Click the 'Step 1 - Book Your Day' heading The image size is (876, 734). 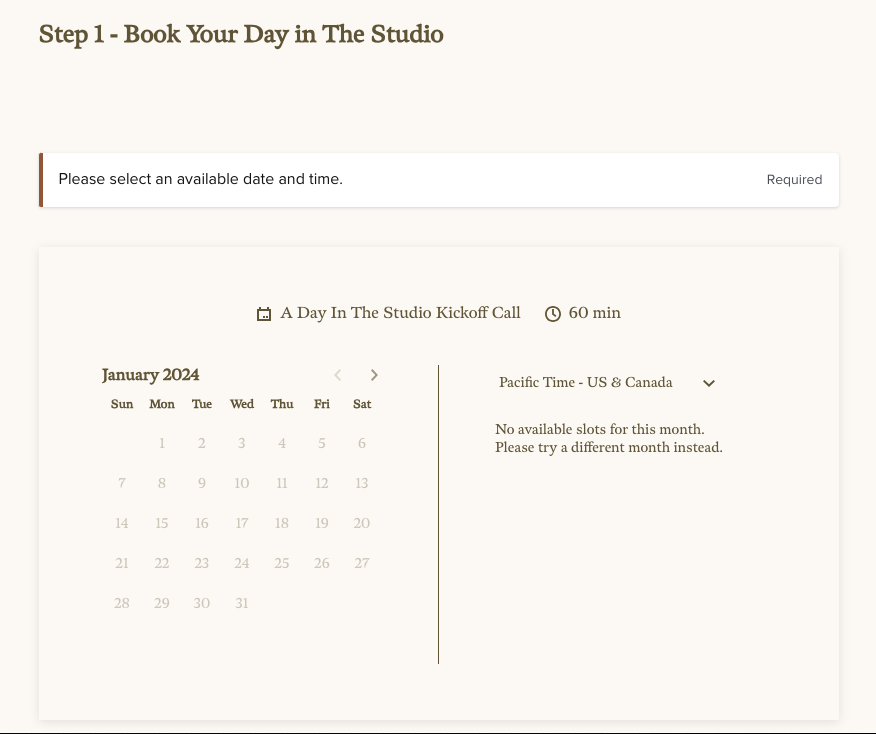241,35
